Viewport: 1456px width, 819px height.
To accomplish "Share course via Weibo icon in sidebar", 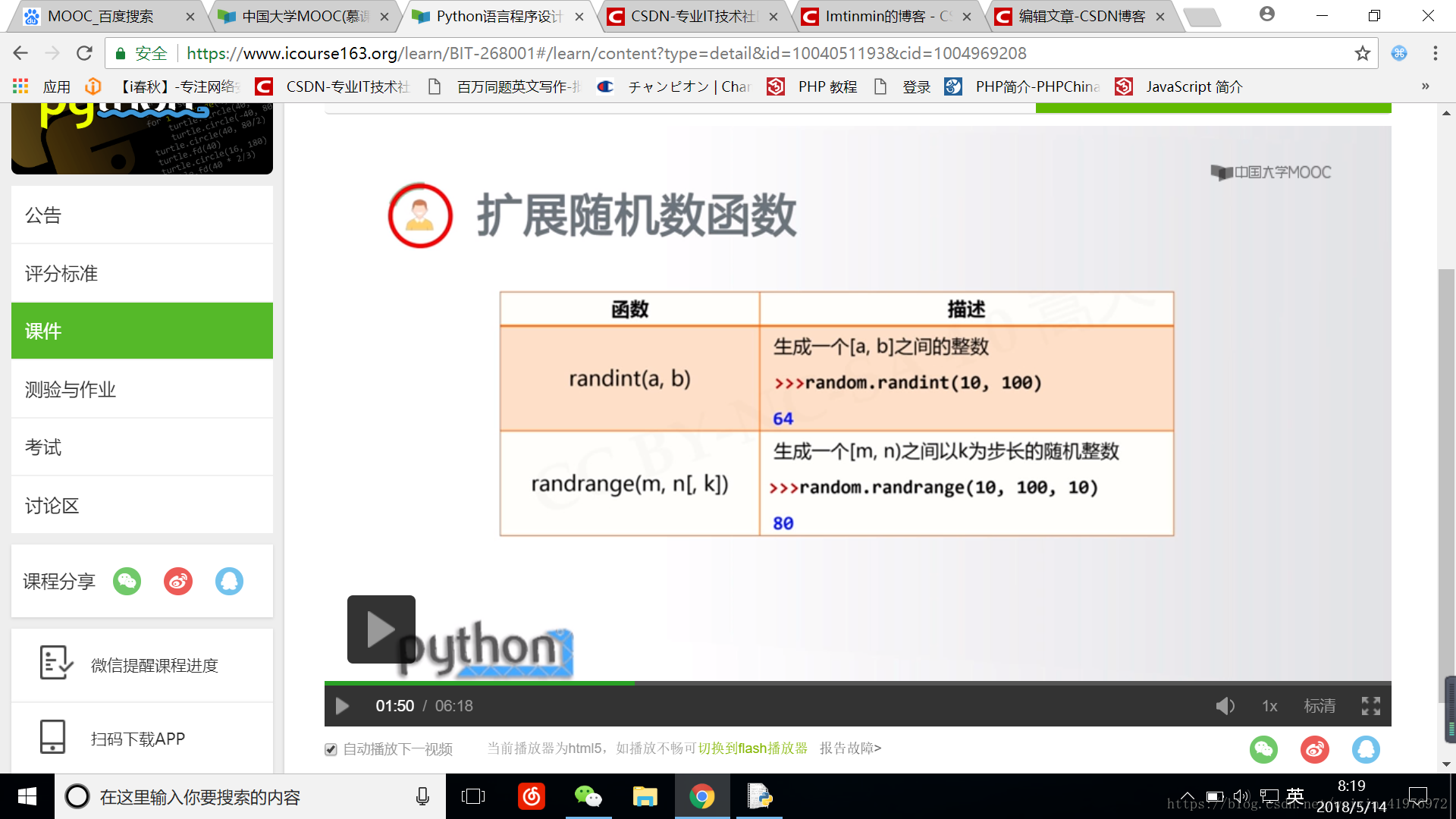I will pyautogui.click(x=178, y=582).
